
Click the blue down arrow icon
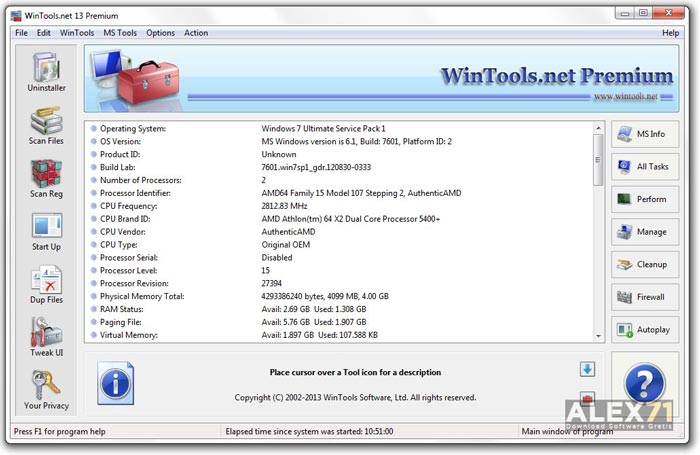pos(588,369)
